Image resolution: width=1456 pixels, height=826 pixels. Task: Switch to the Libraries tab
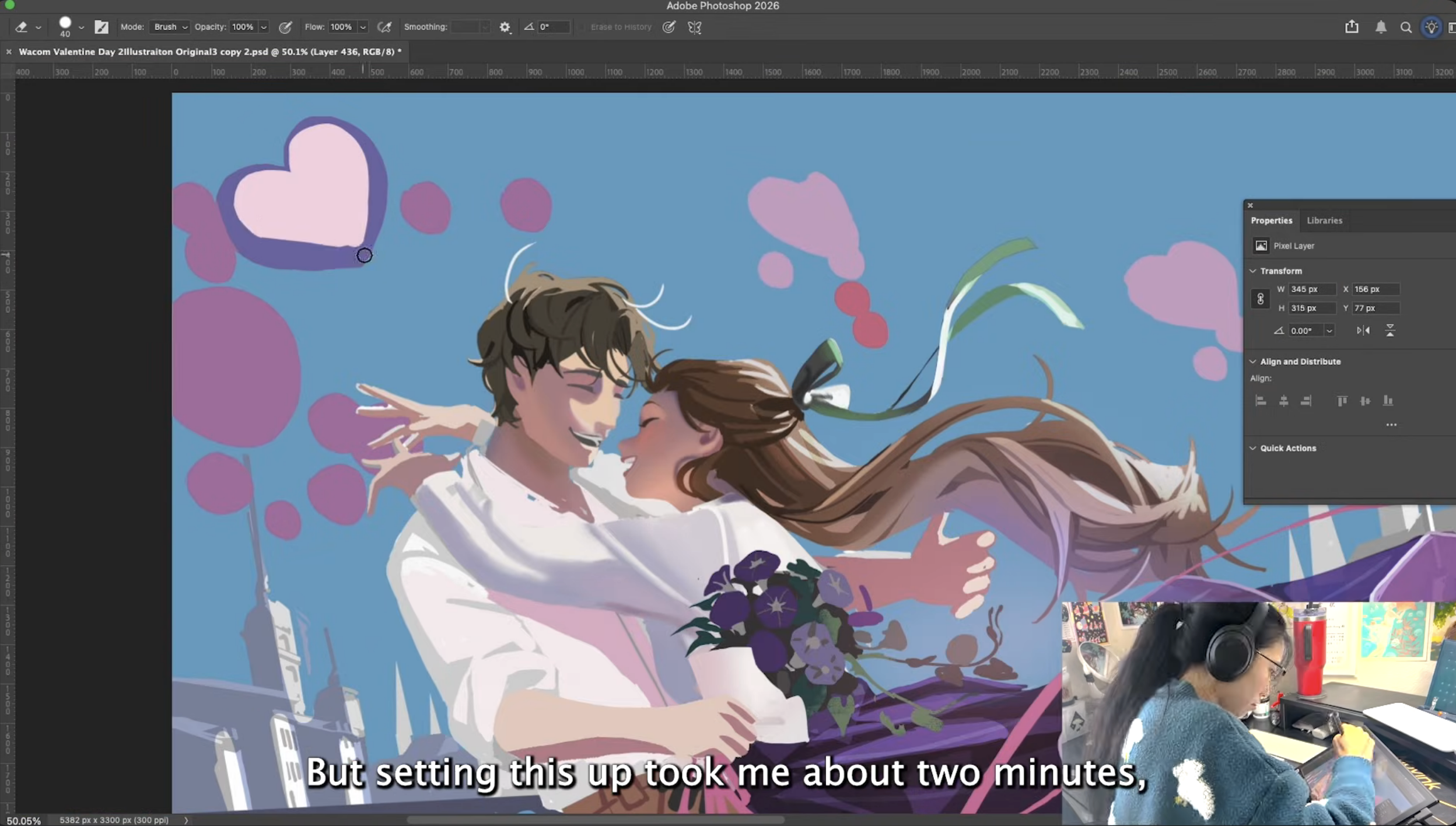click(1324, 220)
